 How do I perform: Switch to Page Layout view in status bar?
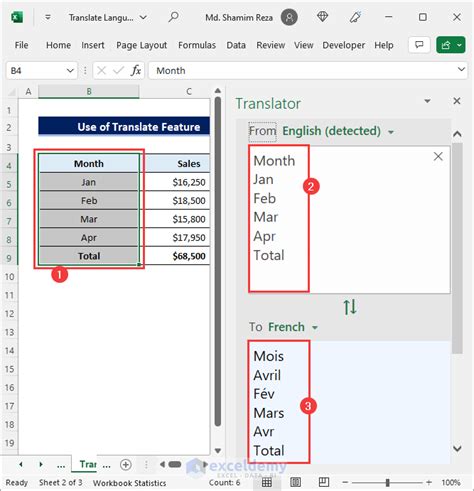coord(295,482)
